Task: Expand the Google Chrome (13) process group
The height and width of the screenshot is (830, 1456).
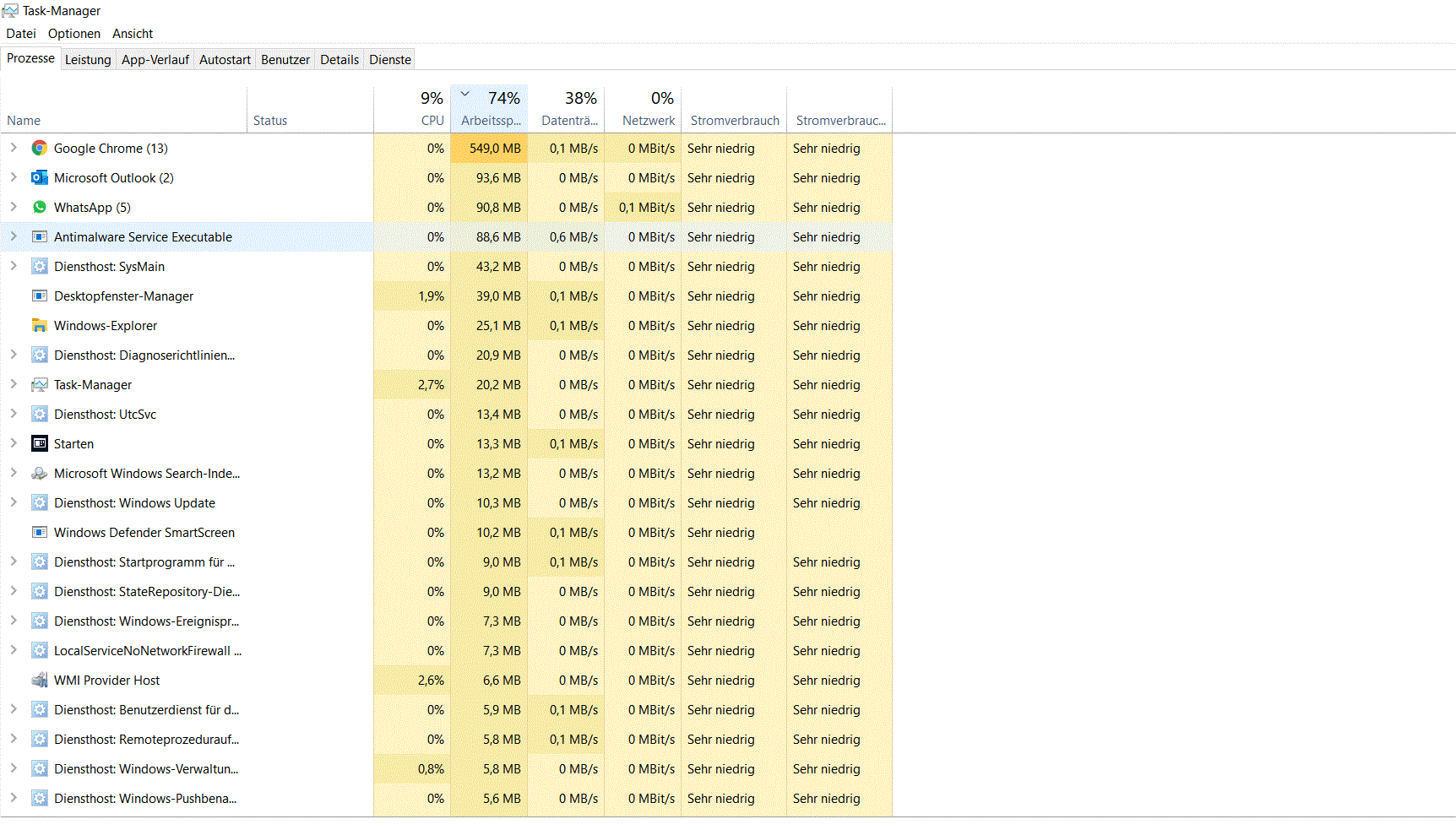Action: (14, 148)
